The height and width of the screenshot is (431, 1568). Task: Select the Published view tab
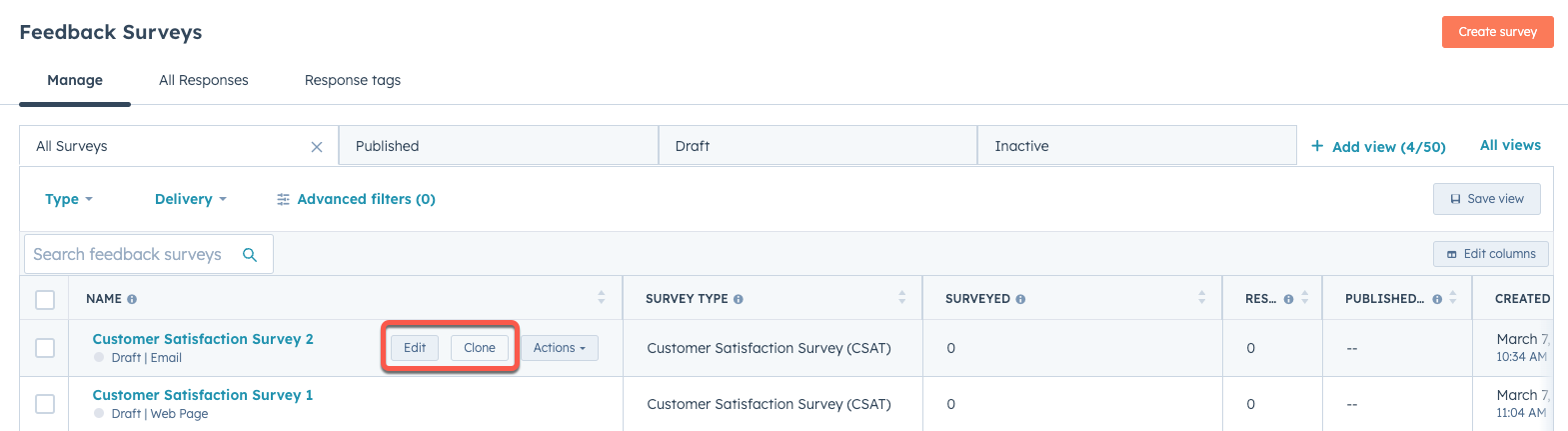click(x=499, y=146)
